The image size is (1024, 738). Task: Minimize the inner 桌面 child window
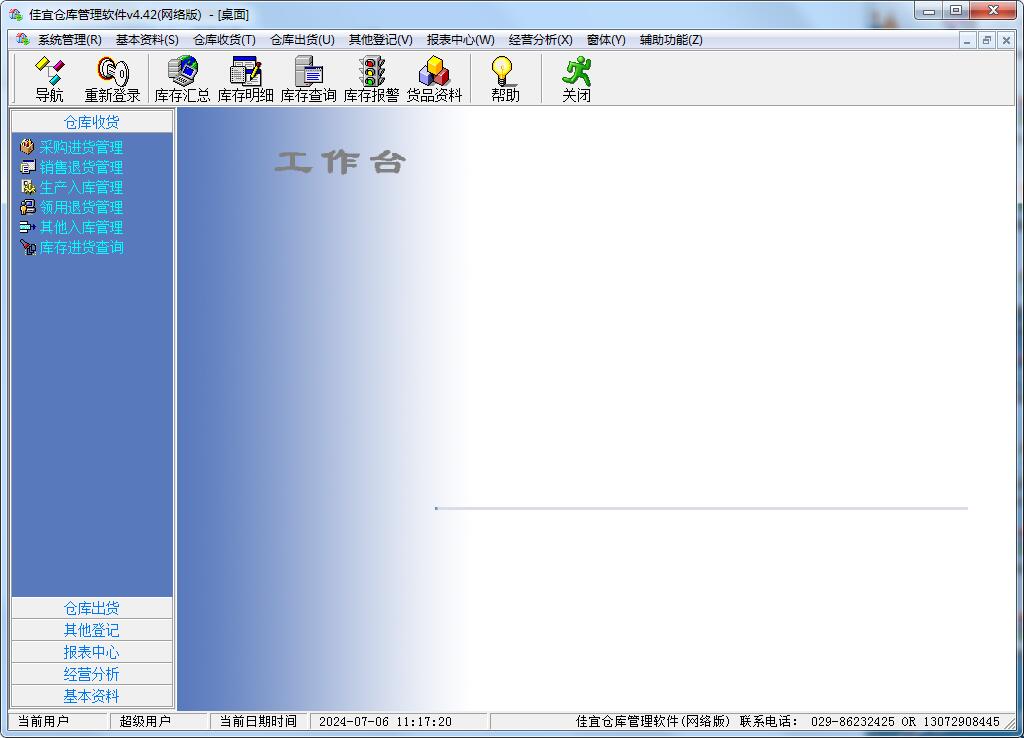pos(967,40)
